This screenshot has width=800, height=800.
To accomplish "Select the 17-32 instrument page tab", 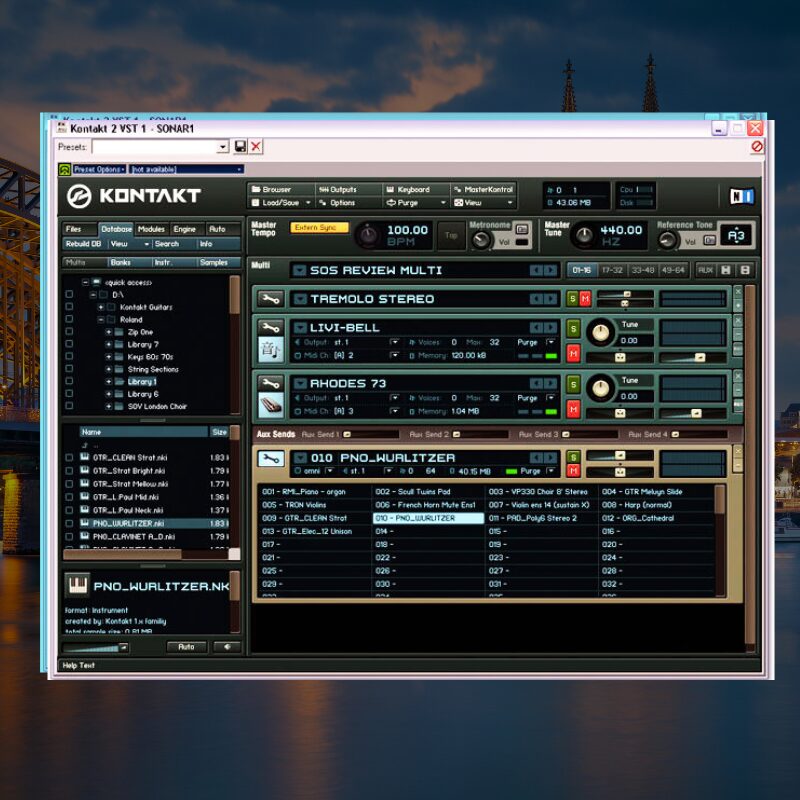I will (x=612, y=270).
